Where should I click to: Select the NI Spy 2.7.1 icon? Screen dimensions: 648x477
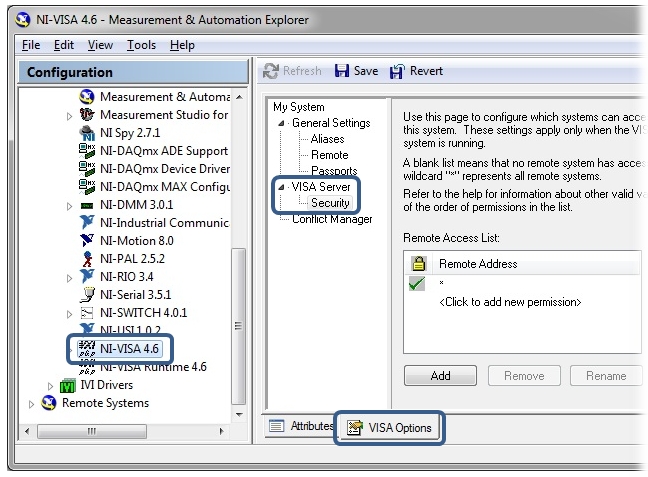pyautogui.click(x=87, y=133)
